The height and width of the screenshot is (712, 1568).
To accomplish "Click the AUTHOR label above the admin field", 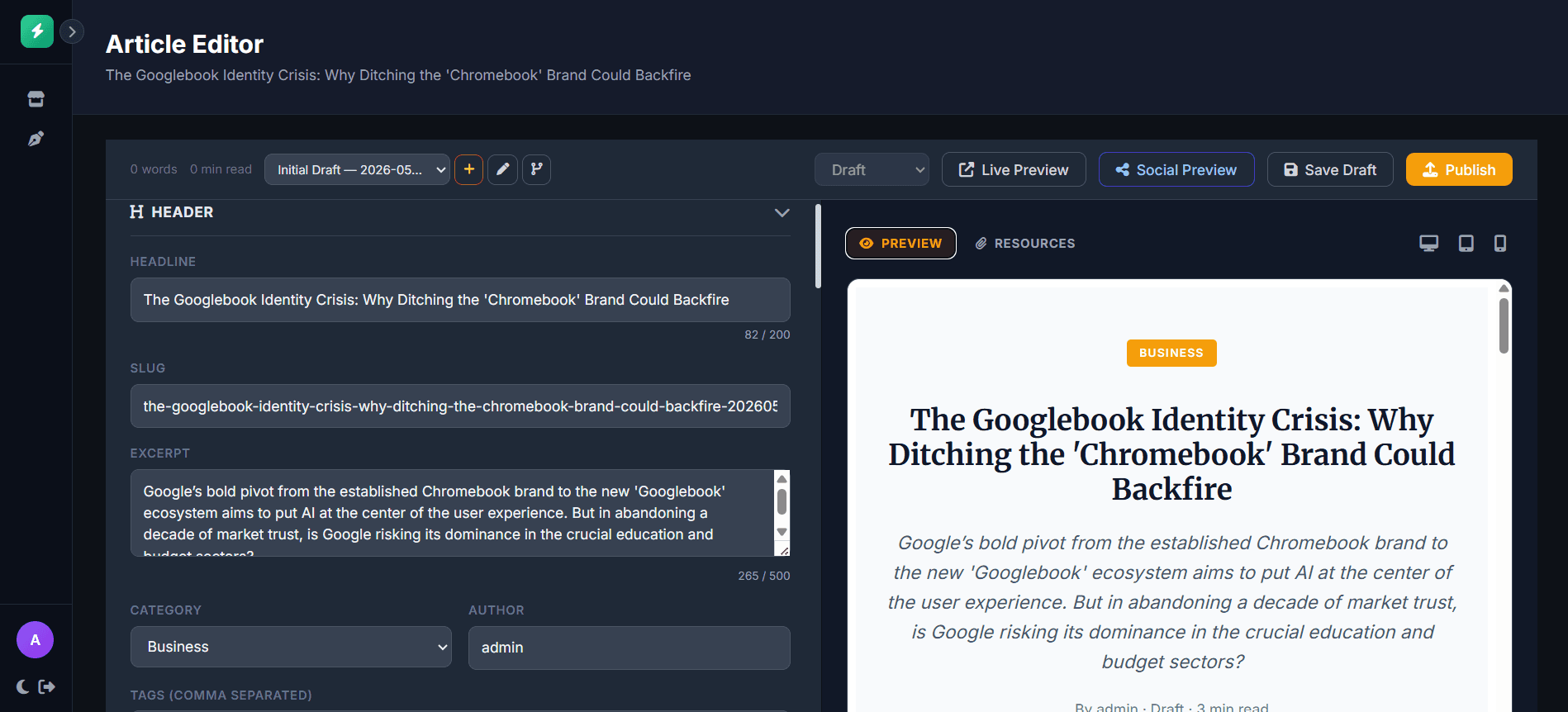I will tap(497, 610).
